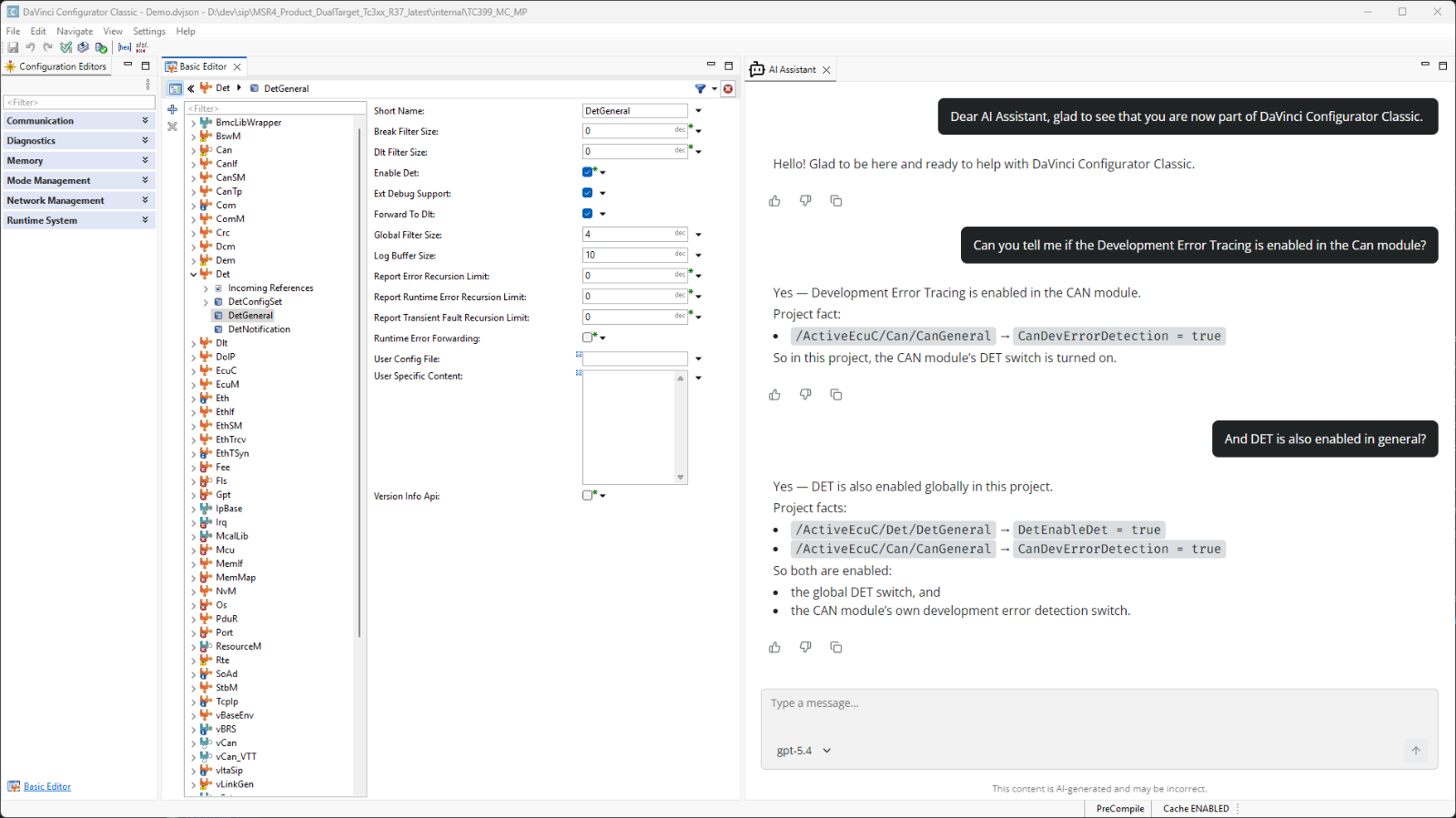Go back with the double-chevron breadcrumb icon
This screenshot has width=1456, height=818.
pyautogui.click(x=191, y=88)
